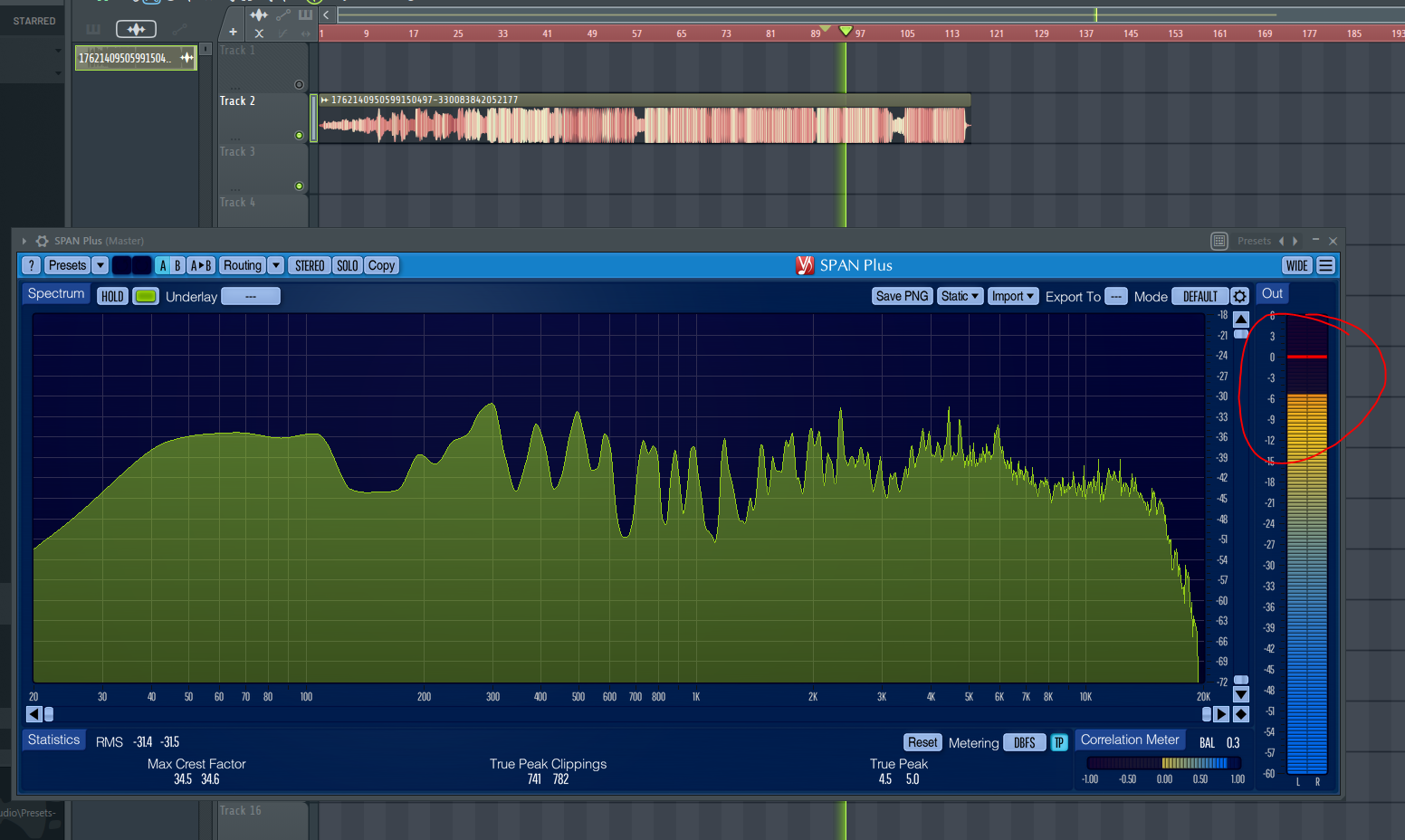Move spectrum range up with the up arrow
This screenshot has width=1405, height=840.
click(x=1241, y=319)
